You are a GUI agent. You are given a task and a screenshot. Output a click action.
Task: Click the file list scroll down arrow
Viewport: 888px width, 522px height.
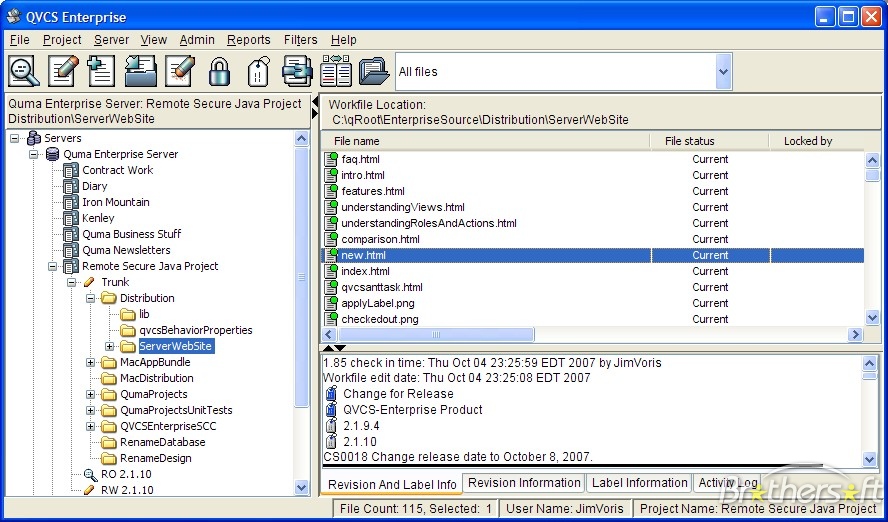point(872,318)
